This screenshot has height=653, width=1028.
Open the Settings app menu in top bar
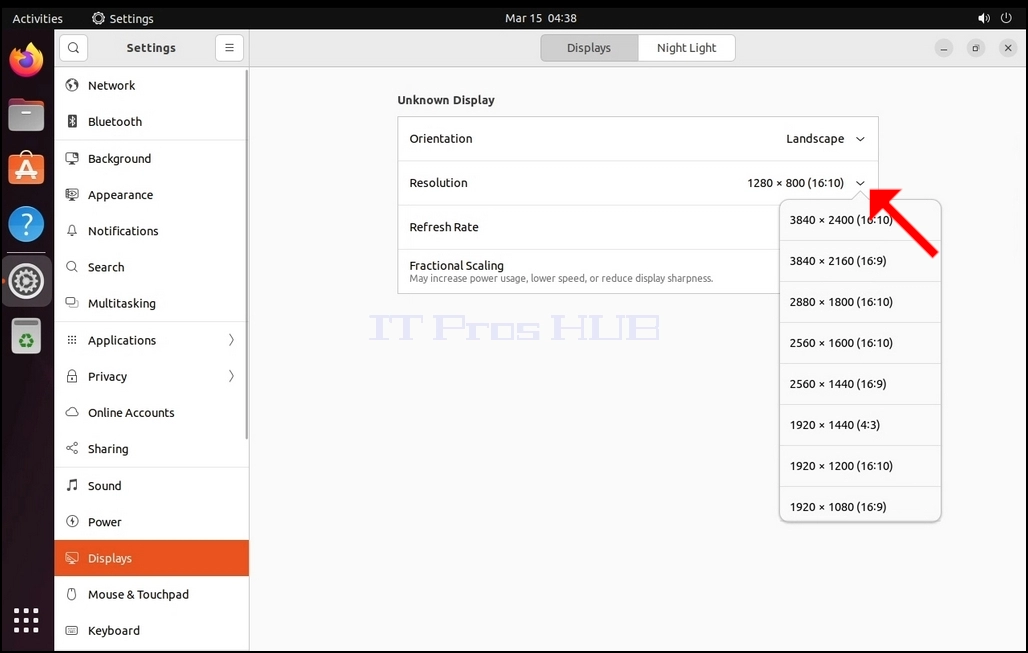click(123, 18)
